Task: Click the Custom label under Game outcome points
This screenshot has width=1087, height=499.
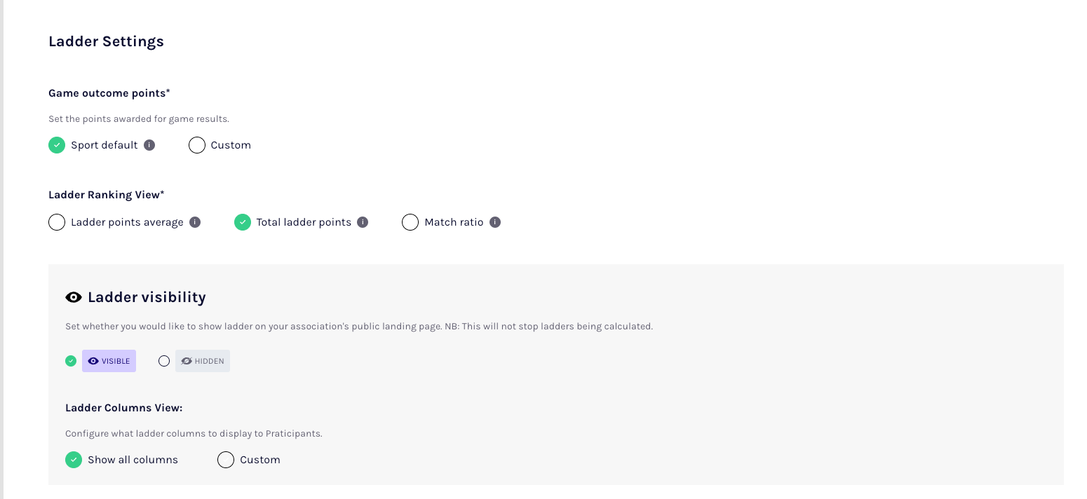Action: click(231, 145)
